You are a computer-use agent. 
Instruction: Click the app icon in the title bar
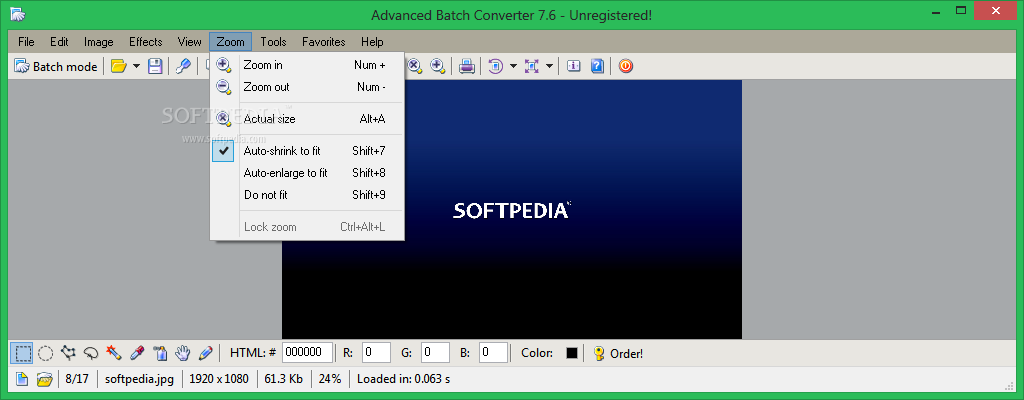(18, 14)
